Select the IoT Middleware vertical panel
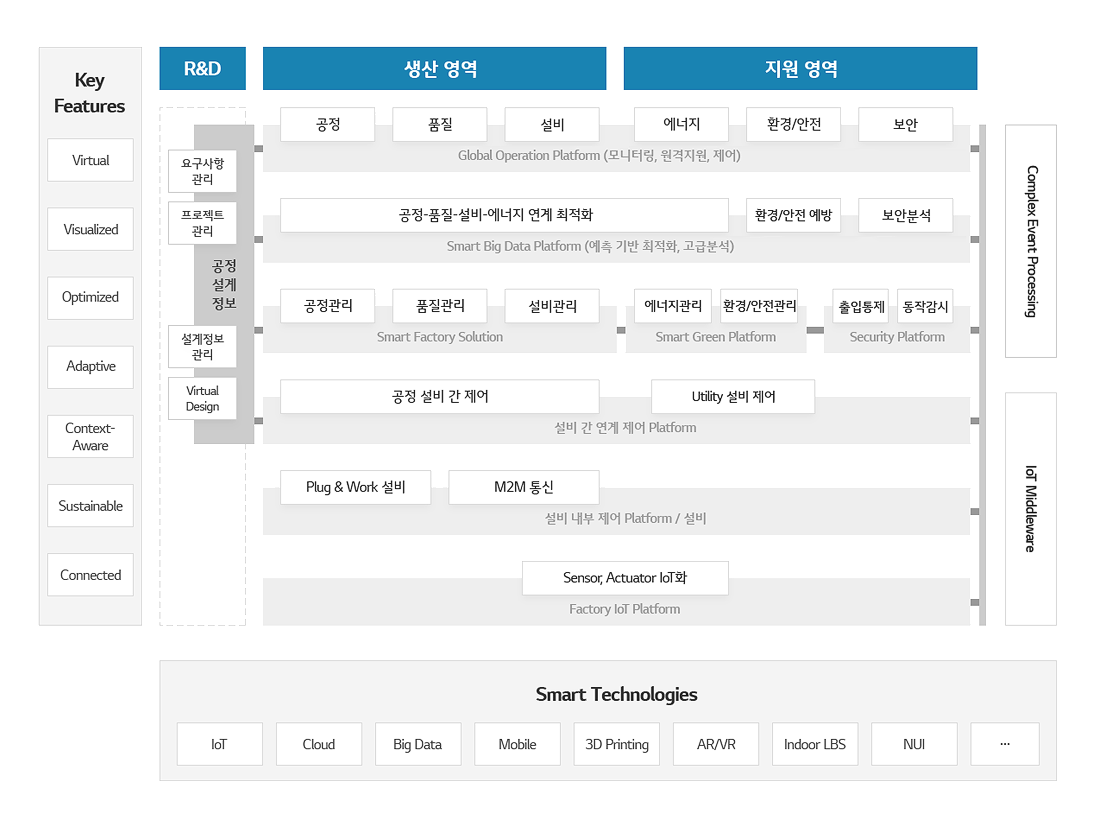Image resolution: width=1100 pixels, height=820 pixels. pyautogui.click(x=1030, y=508)
